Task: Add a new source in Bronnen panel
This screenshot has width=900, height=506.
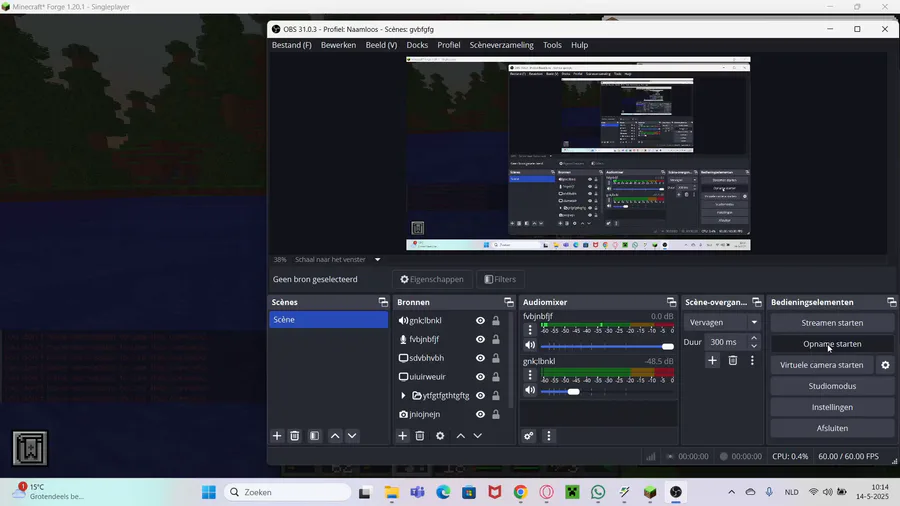Action: click(402, 436)
